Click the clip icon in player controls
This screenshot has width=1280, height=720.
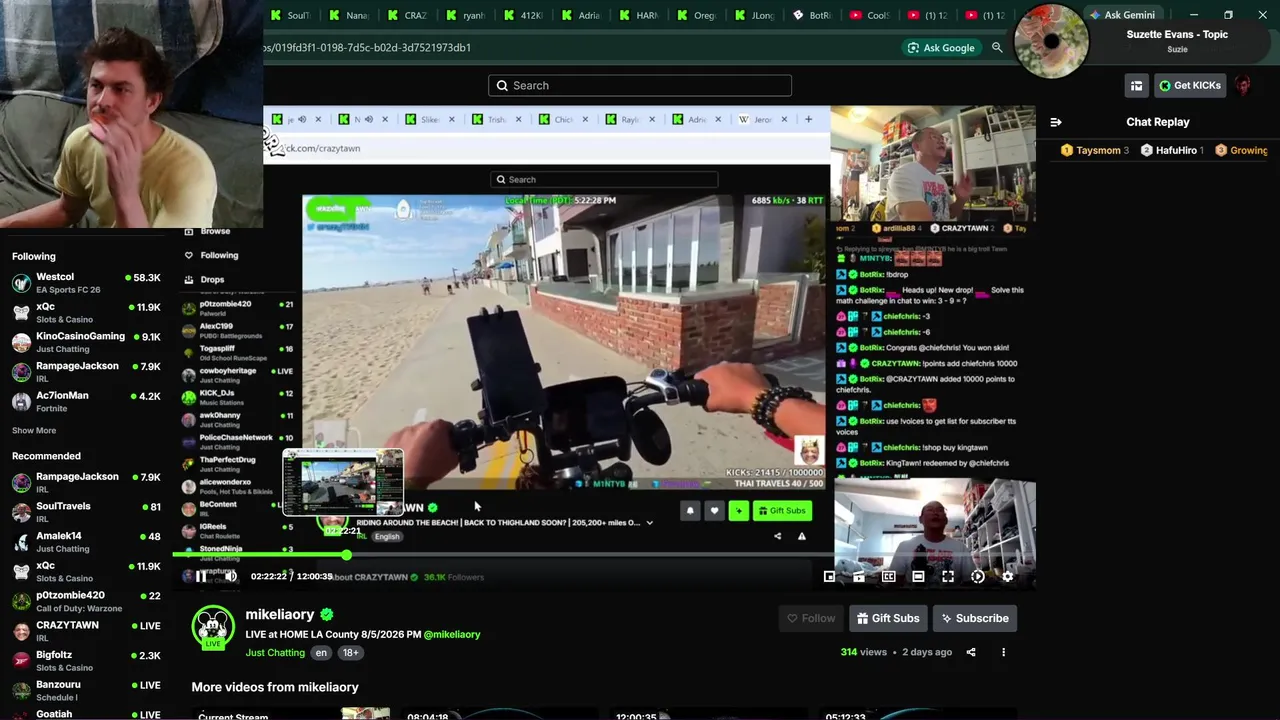pyautogui.click(x=859, y=576)
